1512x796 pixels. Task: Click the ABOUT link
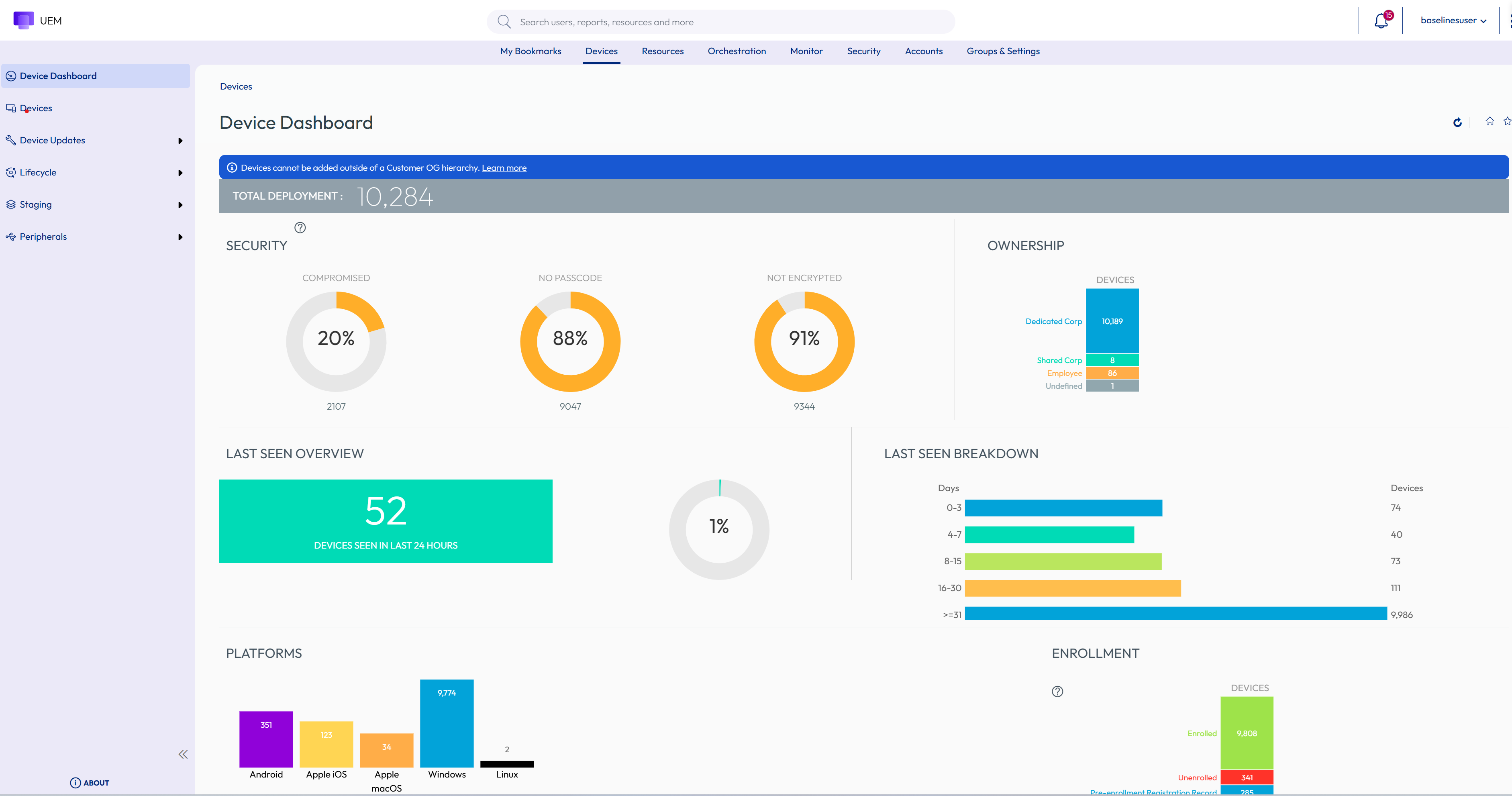(x=96, y=782)
